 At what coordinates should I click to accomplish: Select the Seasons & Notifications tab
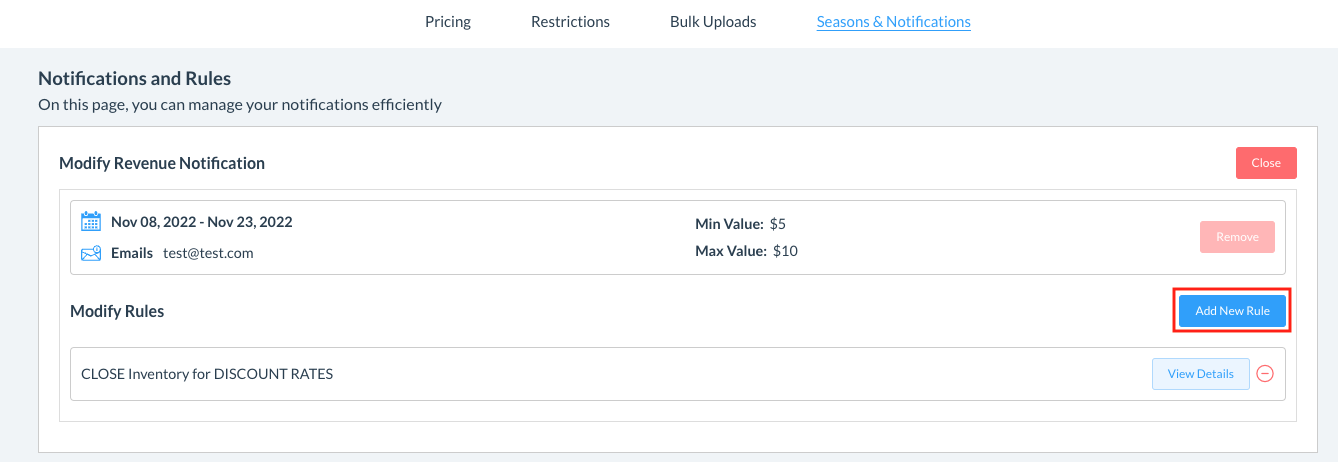pyautogui.click(x=893, y=21)
